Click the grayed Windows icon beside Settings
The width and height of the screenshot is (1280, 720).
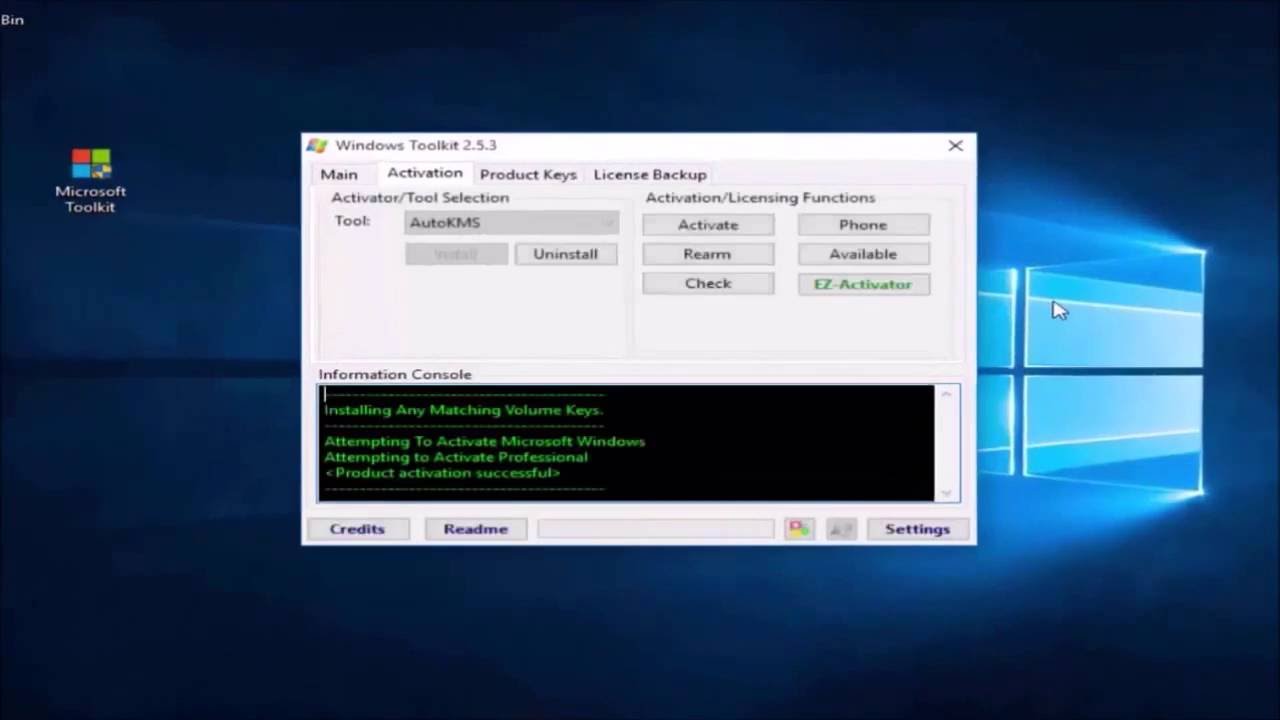tap(842, 529)
